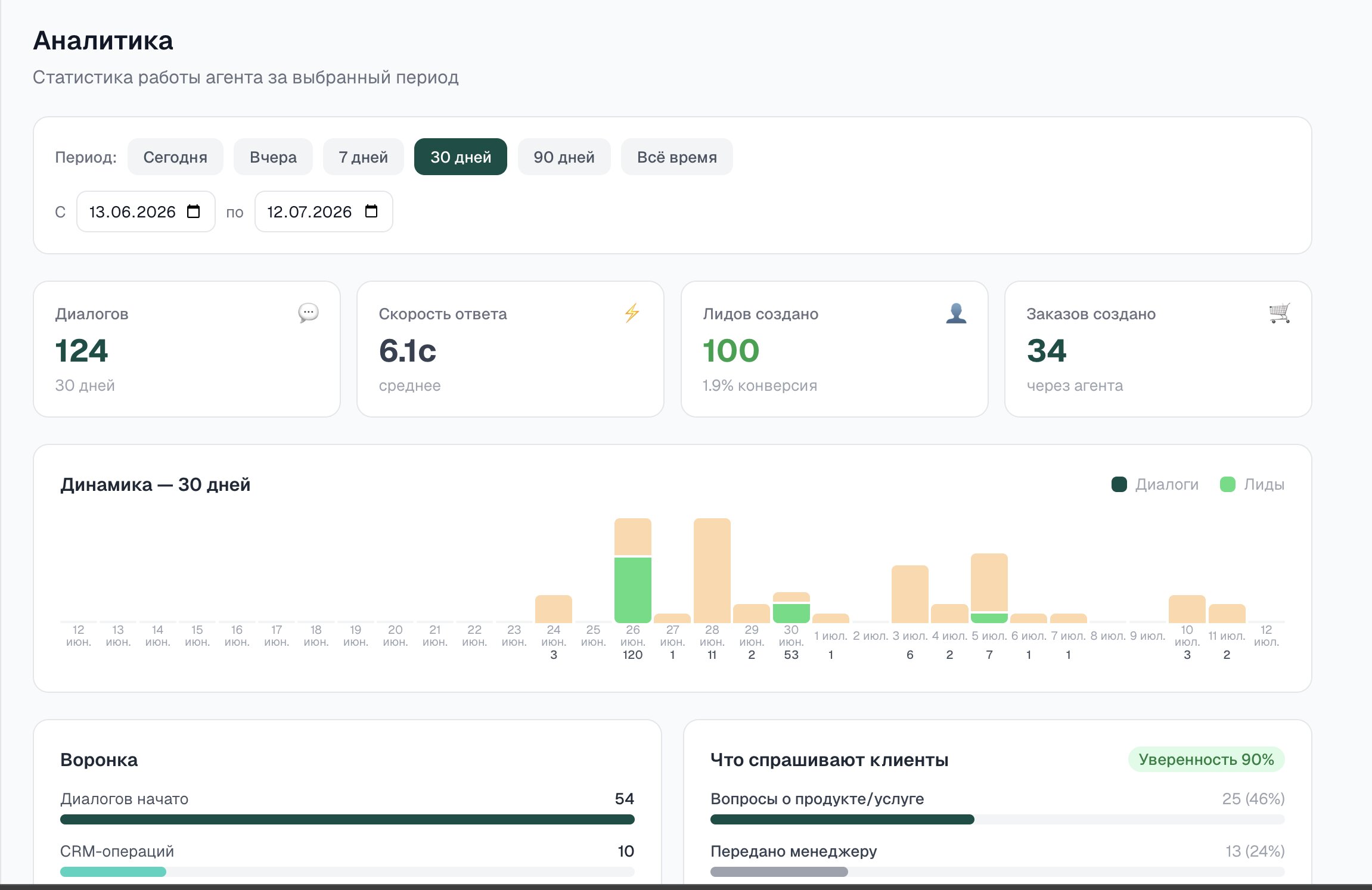The image size is (1372, 890).
Task: Switch period to 7 дней
Action: (364, 157)
